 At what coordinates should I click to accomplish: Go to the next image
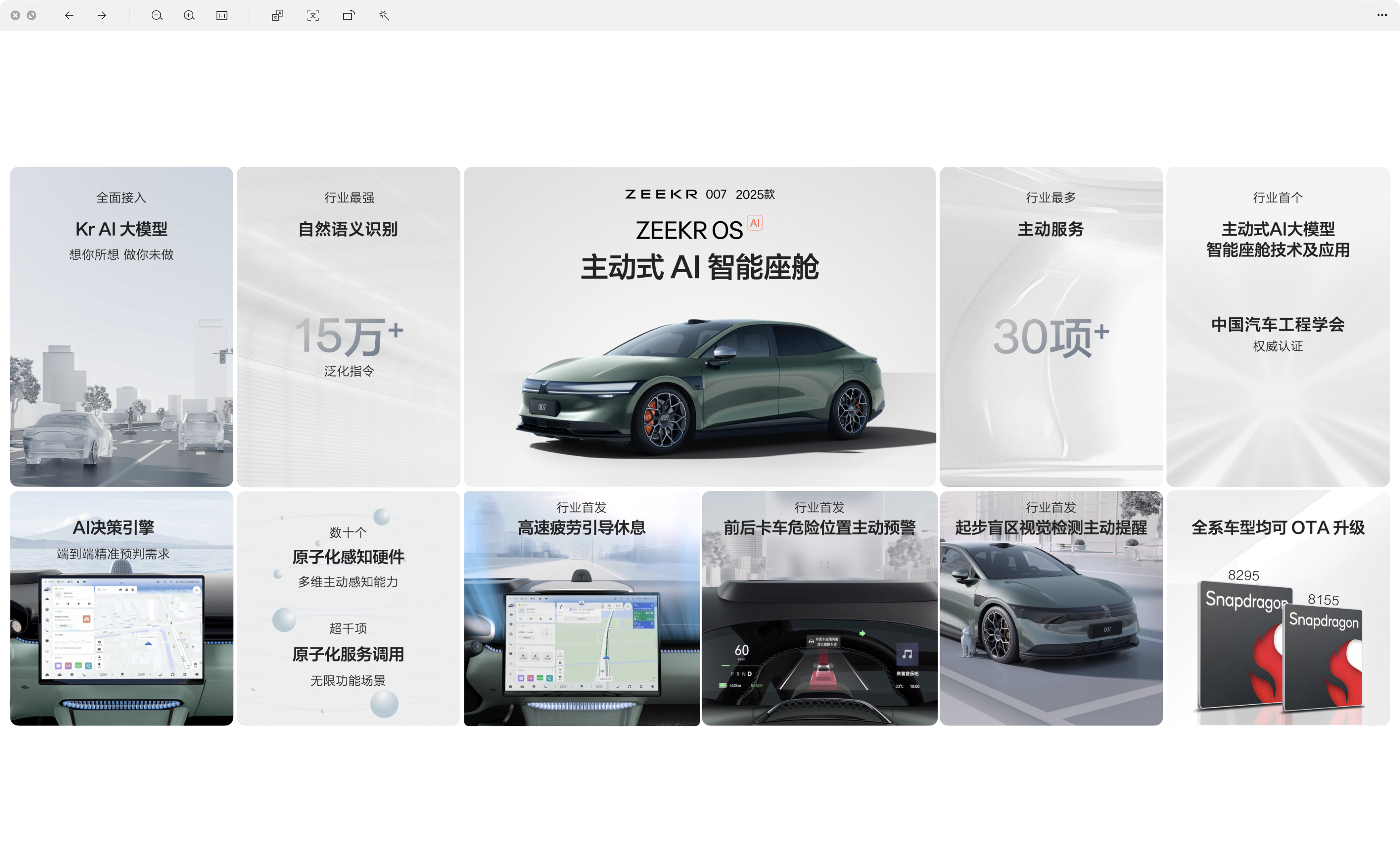tap(102, 15)
